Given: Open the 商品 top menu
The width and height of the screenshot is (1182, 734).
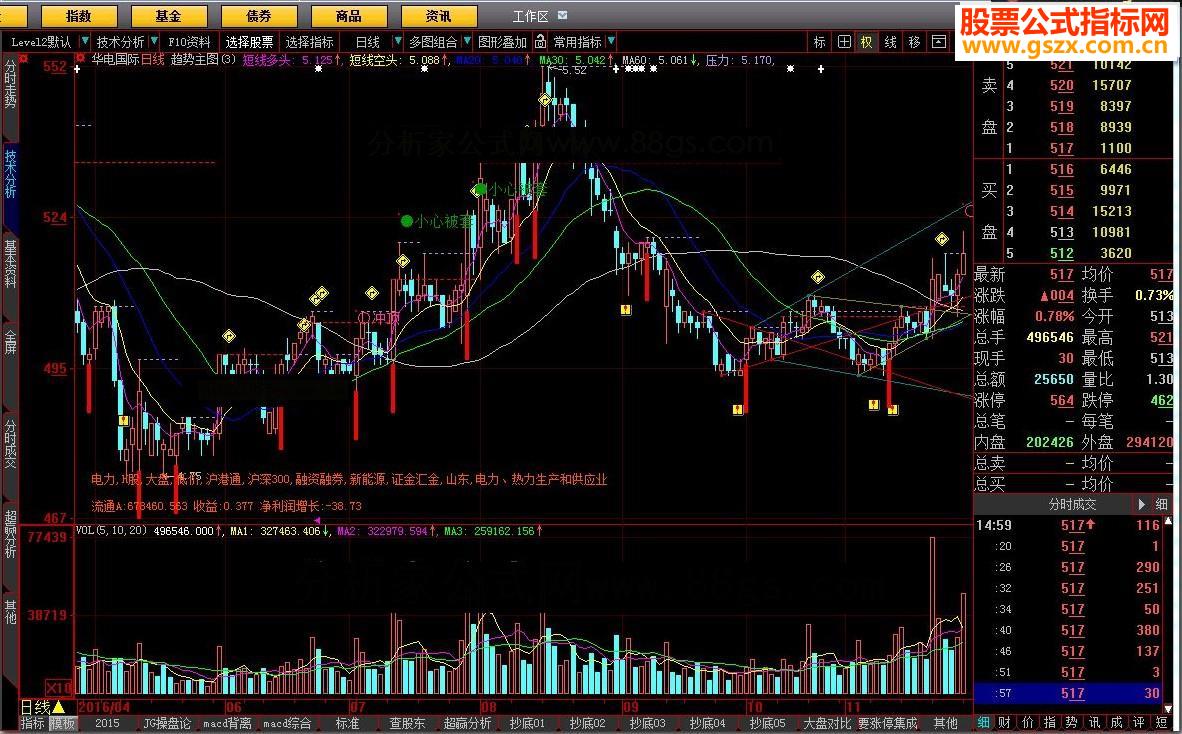Looking at the screenshot, I should [348, 16].
